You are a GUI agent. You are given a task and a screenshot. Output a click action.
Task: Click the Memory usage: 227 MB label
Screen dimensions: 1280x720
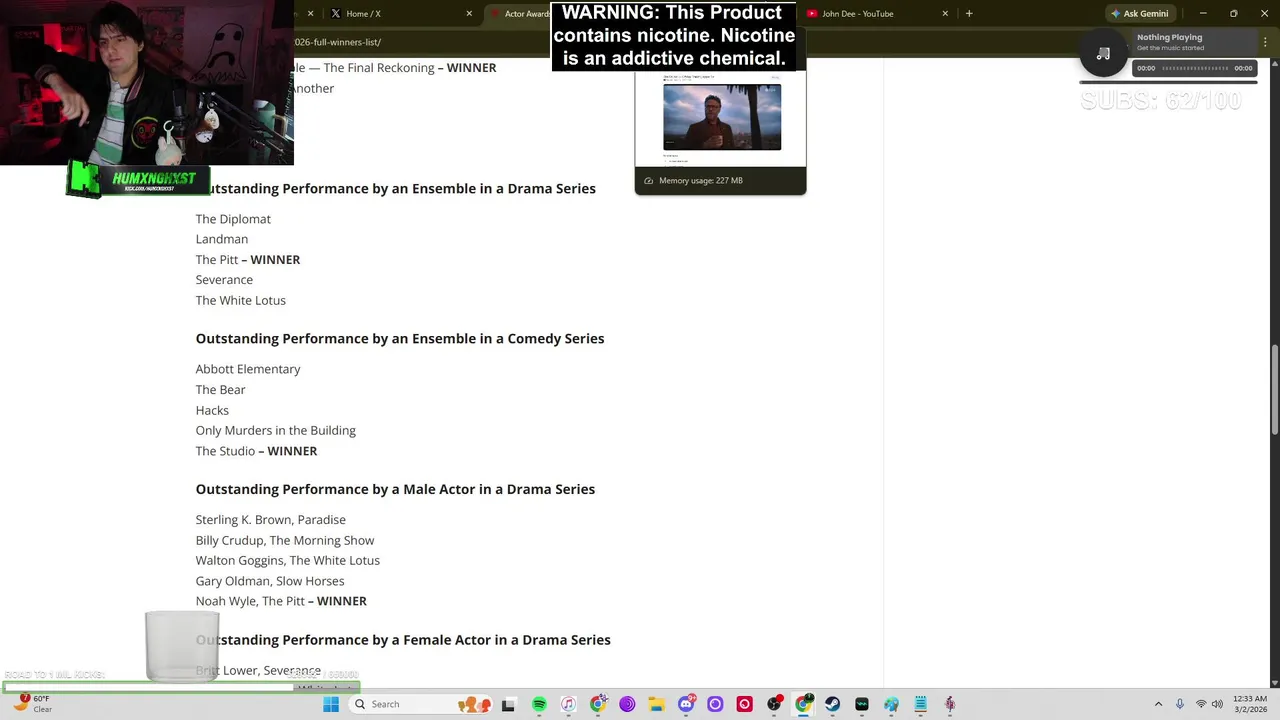pyautogui.click(x=700, y=181)
